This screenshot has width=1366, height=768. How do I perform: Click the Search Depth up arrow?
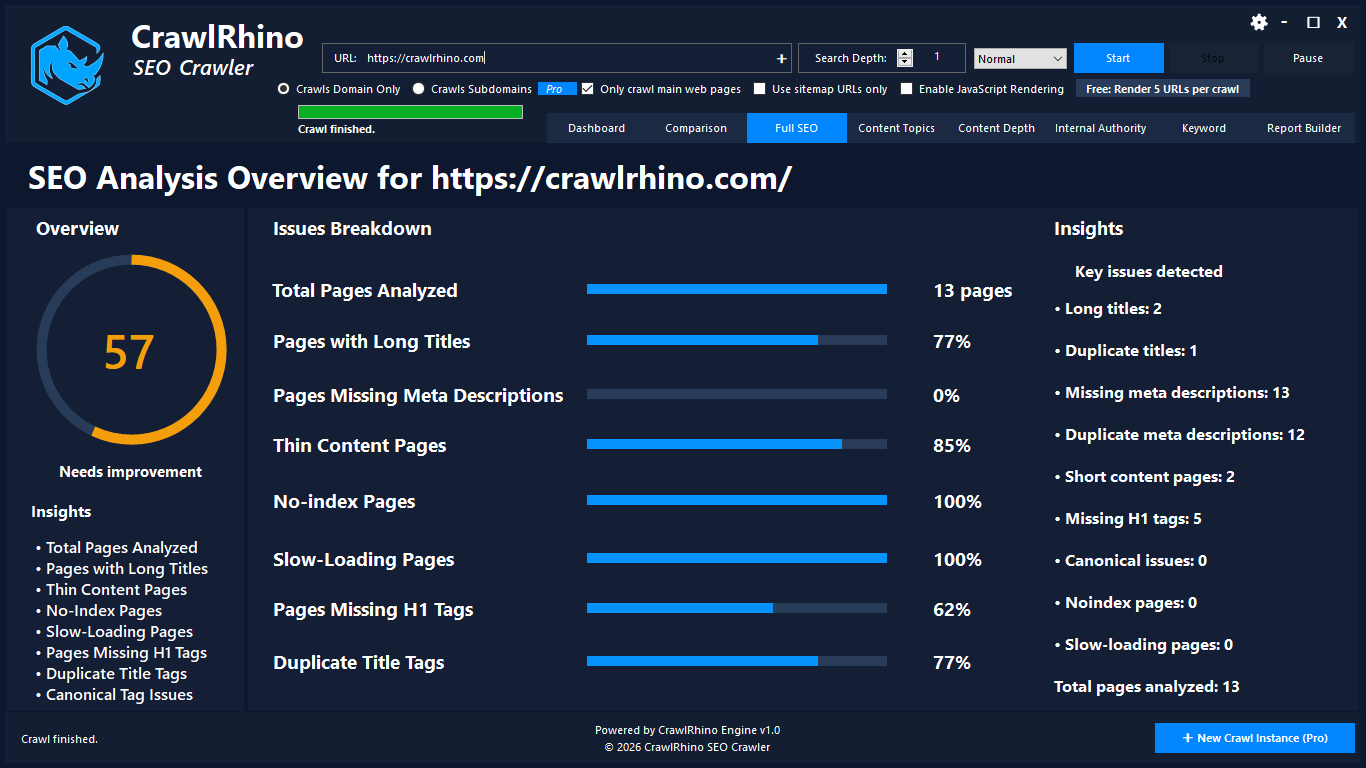905,53
